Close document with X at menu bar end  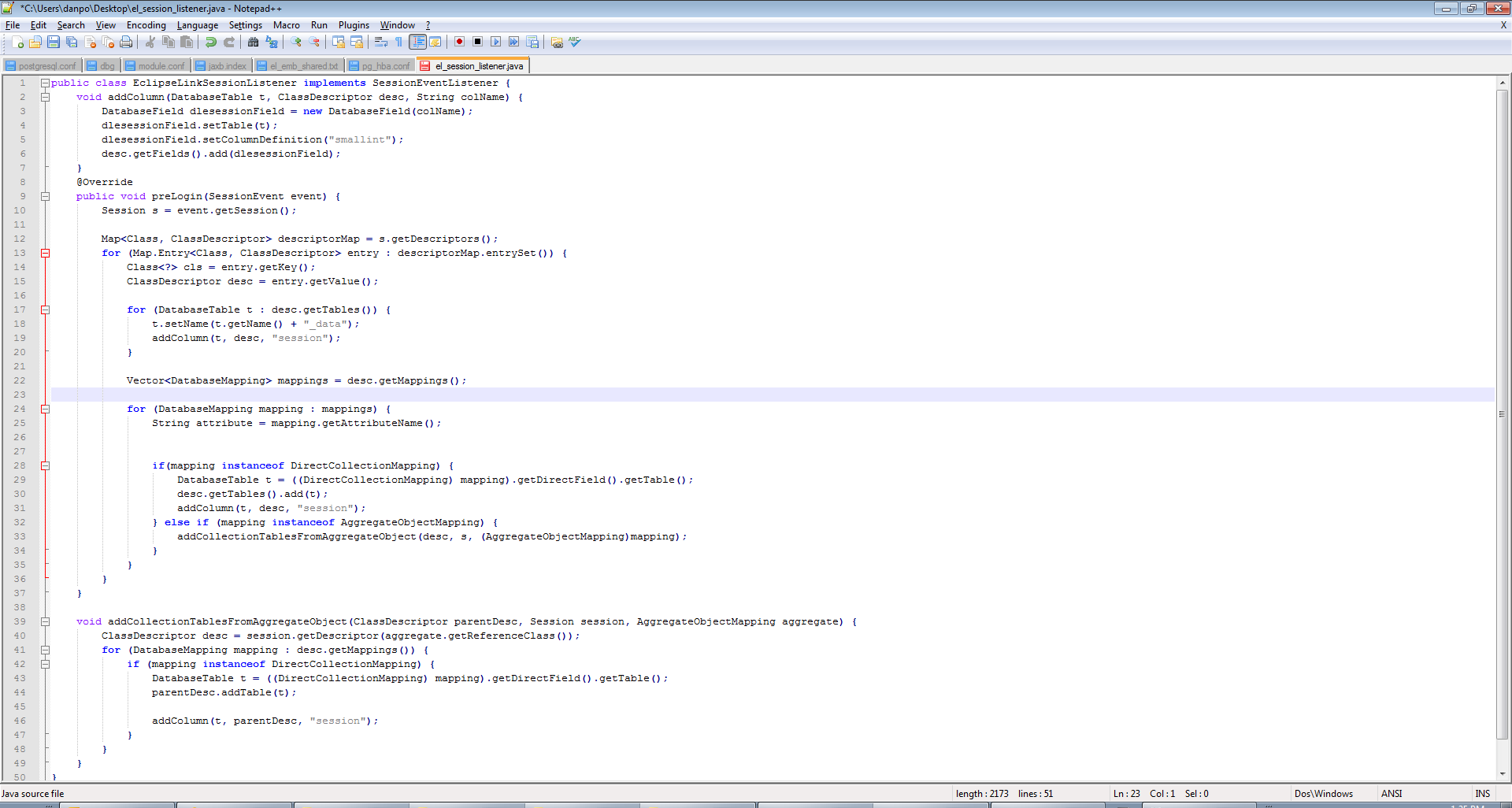pos(1503,25)
